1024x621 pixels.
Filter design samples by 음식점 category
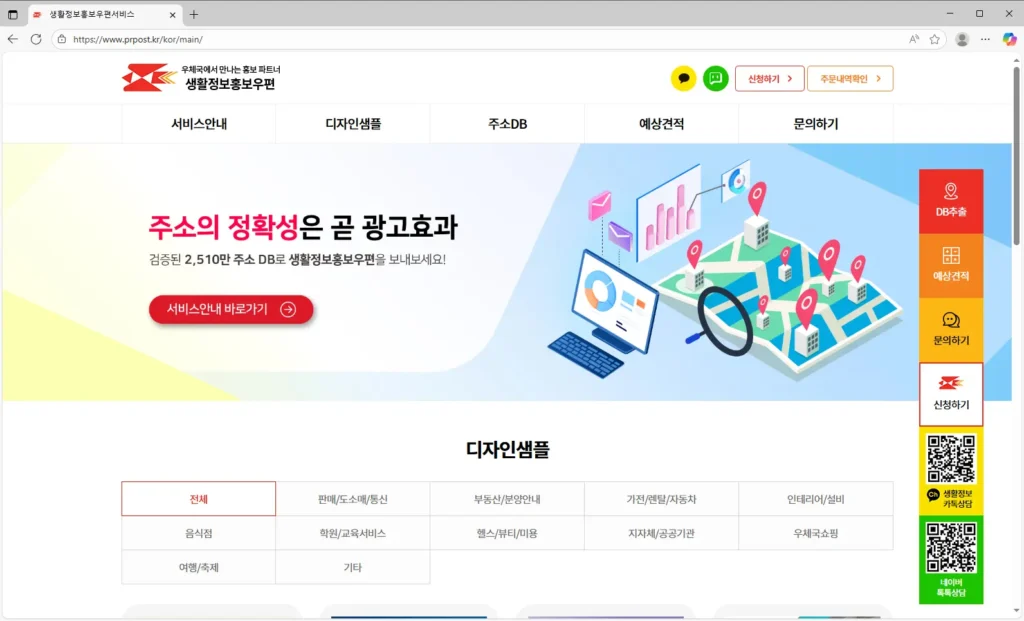(198, 533)
